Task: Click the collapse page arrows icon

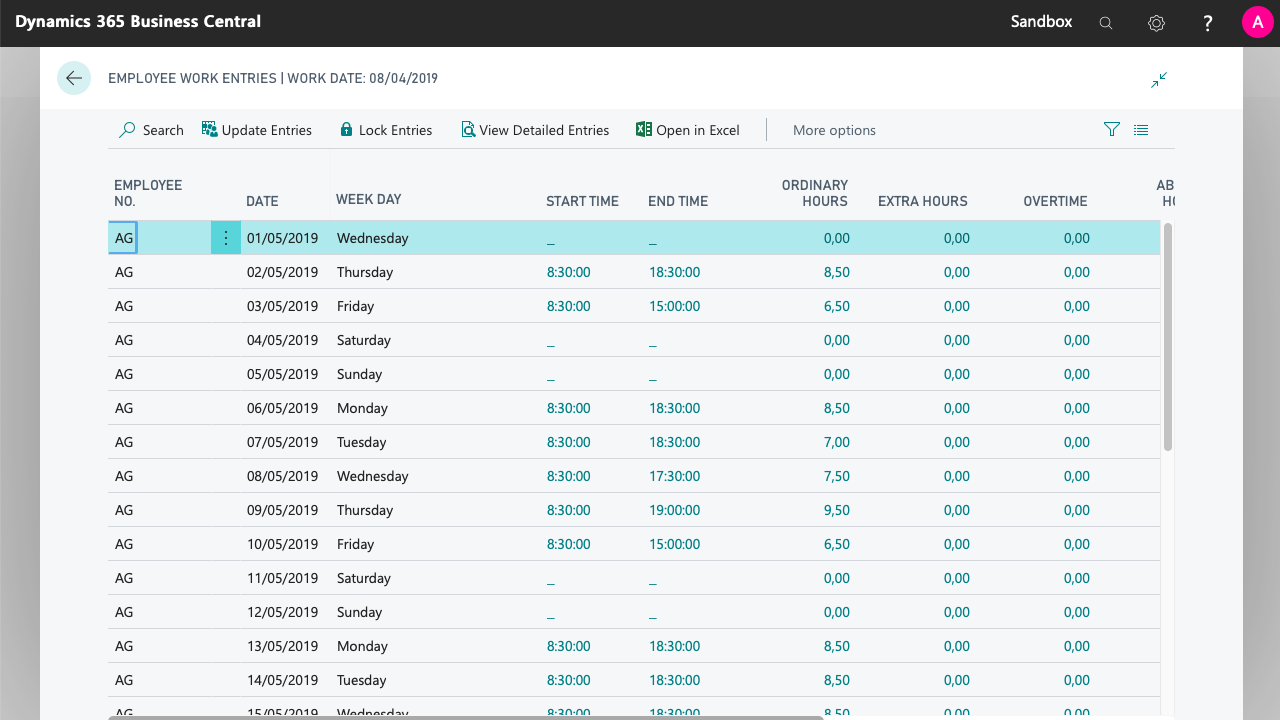Action: (1159, 80)
